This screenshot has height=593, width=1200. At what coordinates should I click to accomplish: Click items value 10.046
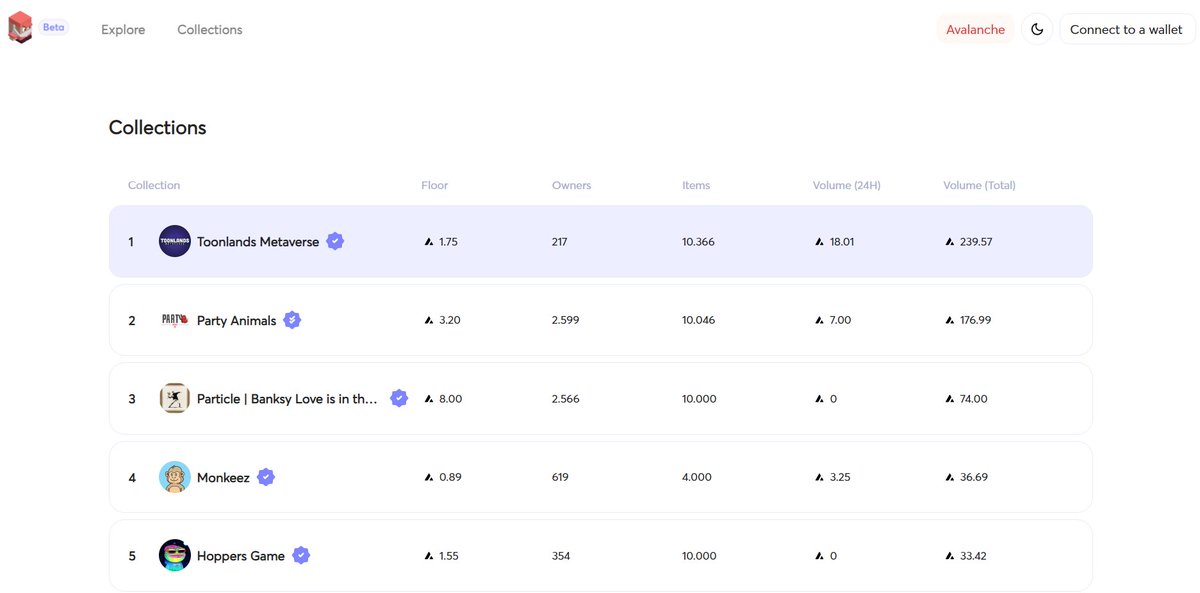coord(698,320)
